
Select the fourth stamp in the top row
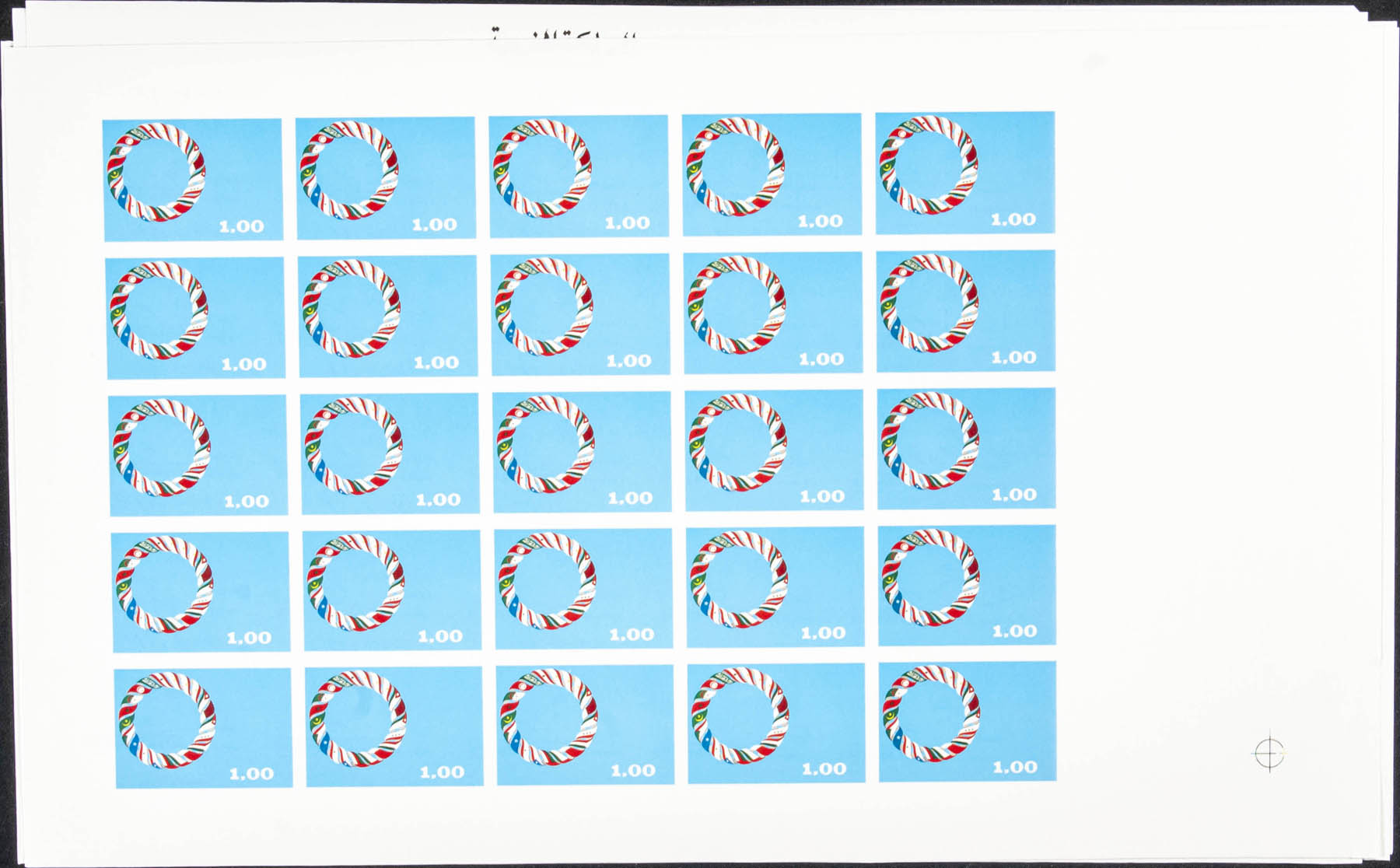click(x=772, y=174)
